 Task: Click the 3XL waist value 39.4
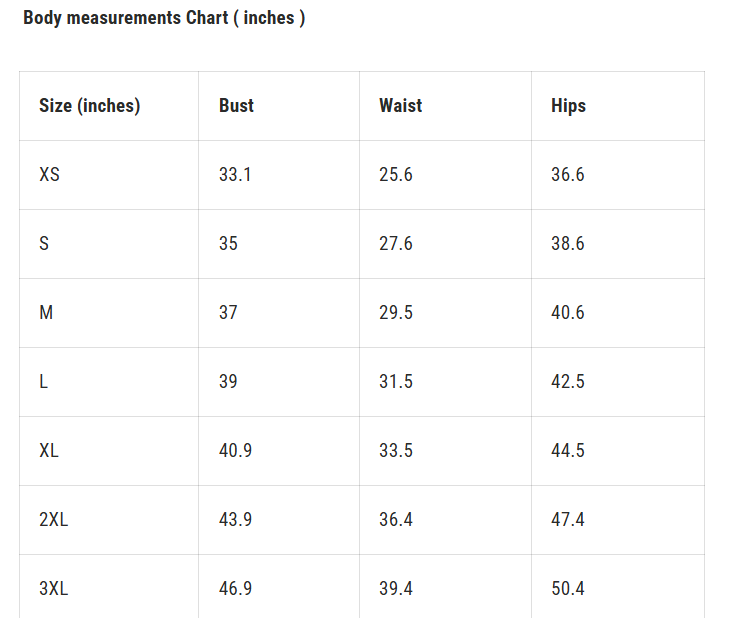tap(395, 588)
